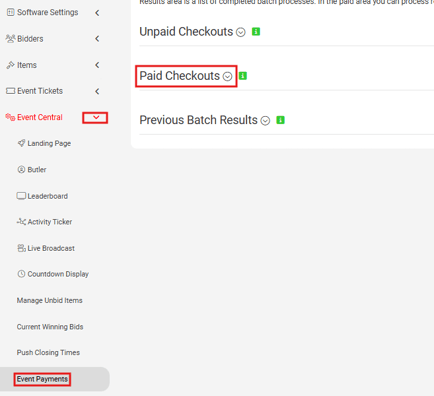Viewport: 434px width, 396px height.
Task: Select the Live Broadcast entry
Action: tap(46, 248)
